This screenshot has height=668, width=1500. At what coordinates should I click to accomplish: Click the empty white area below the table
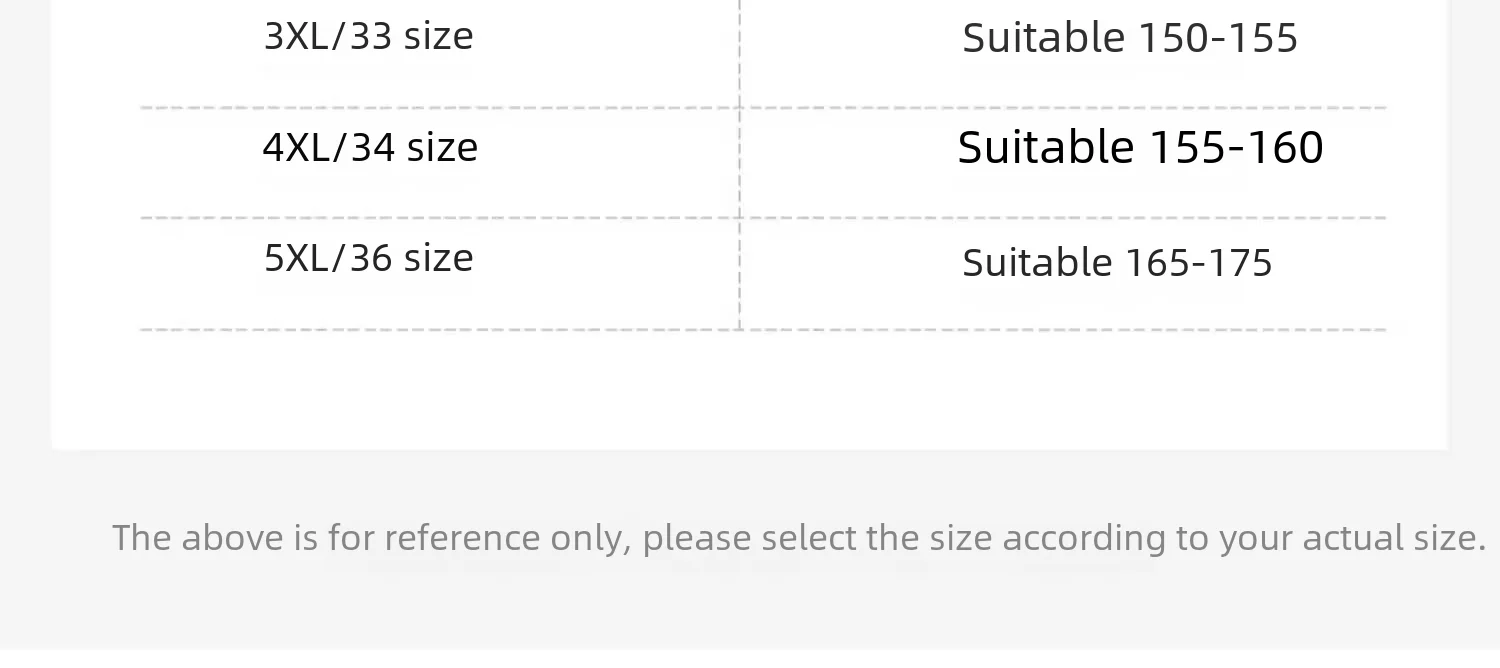tap(750, 390)
